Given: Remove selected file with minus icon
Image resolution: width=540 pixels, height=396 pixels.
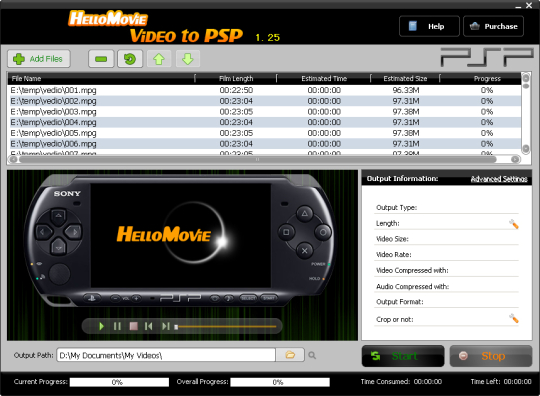Looking at the screenshot, I should pyautogui.click(x=101, y=59).
